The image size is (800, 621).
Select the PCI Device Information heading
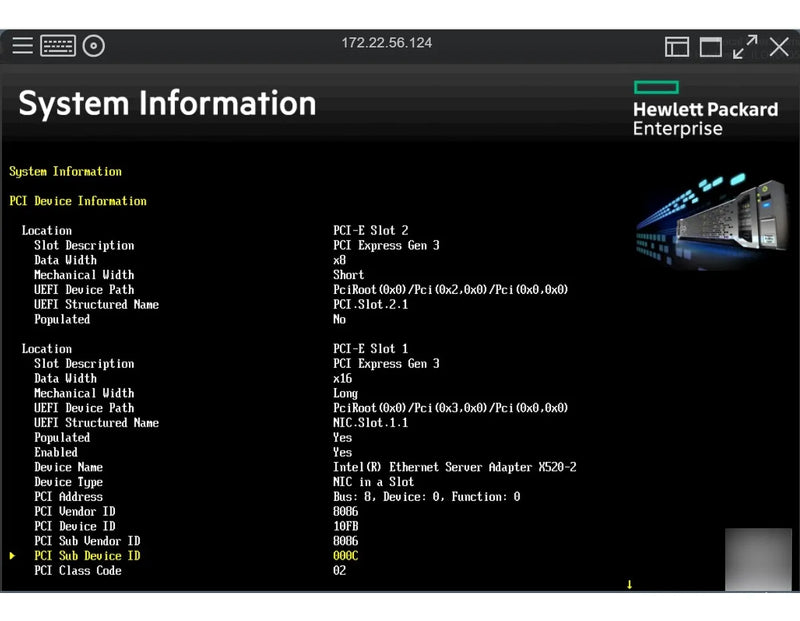(x=78, y=201)
